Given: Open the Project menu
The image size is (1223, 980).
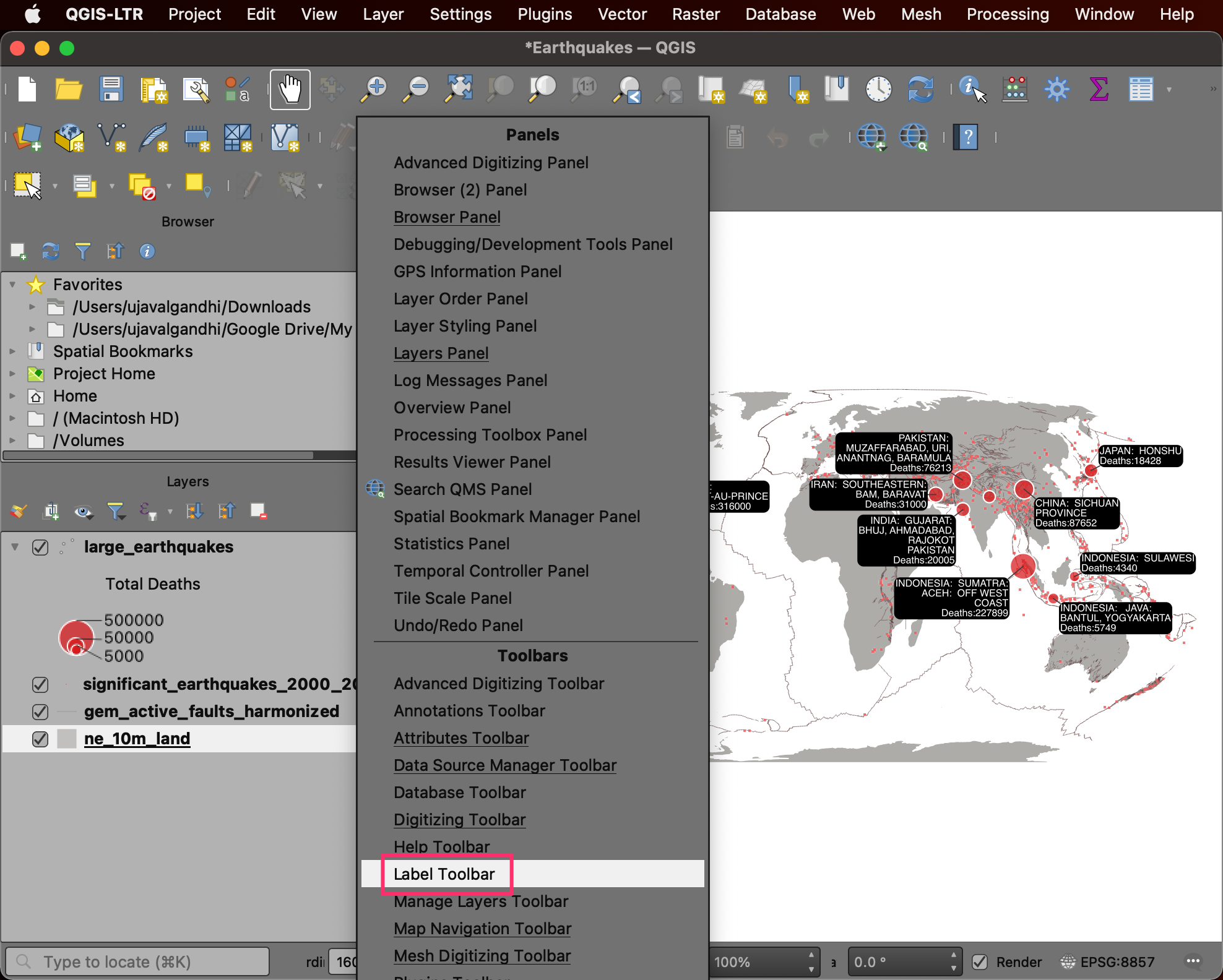Looking at the screenshot, I should point(194,14).
